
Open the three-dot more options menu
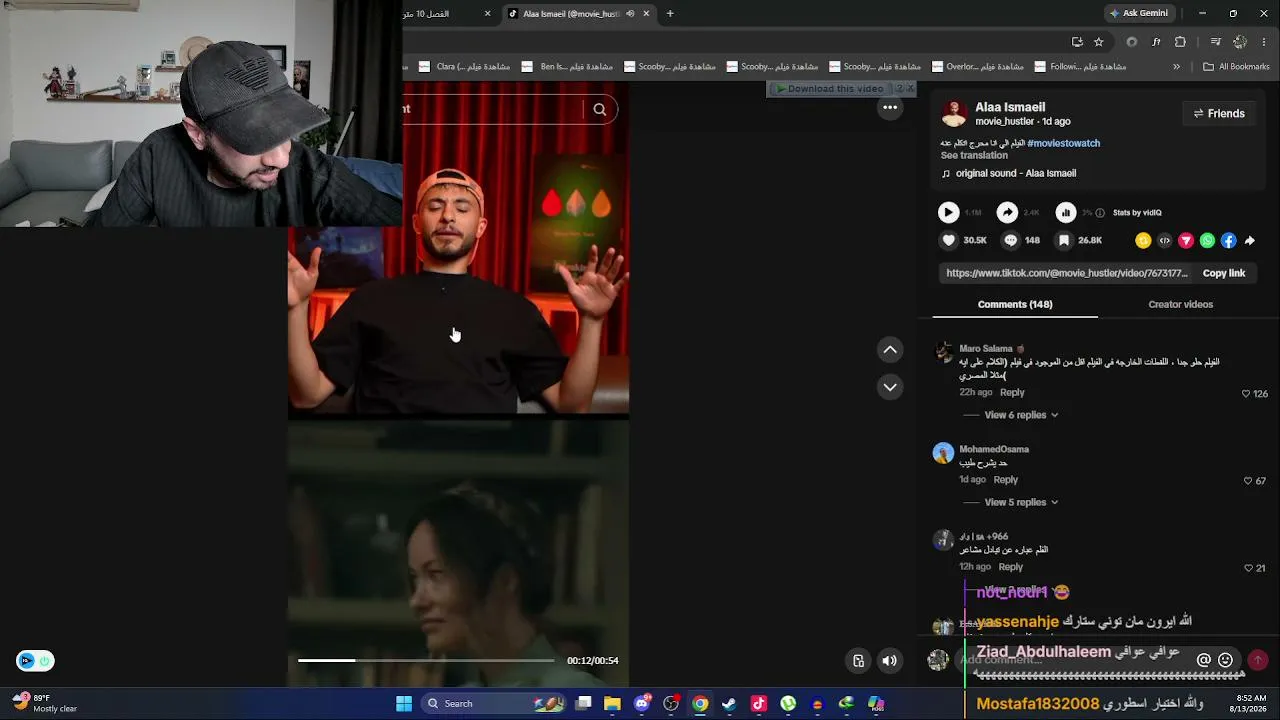click(890, 107)
